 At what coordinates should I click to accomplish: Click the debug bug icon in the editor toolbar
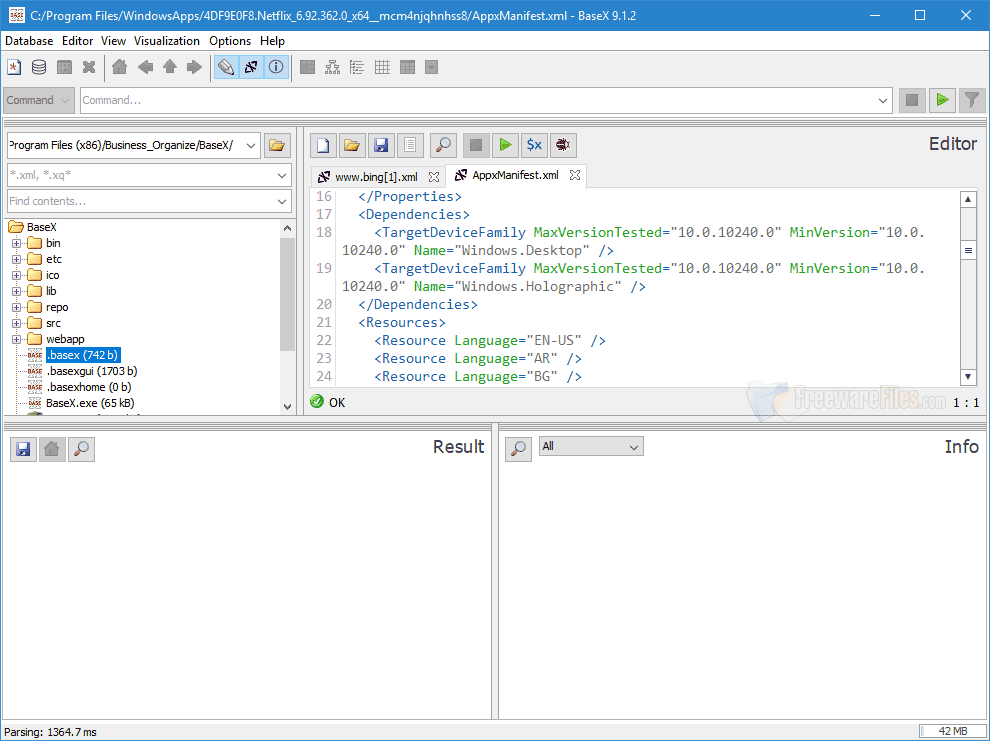562,145
